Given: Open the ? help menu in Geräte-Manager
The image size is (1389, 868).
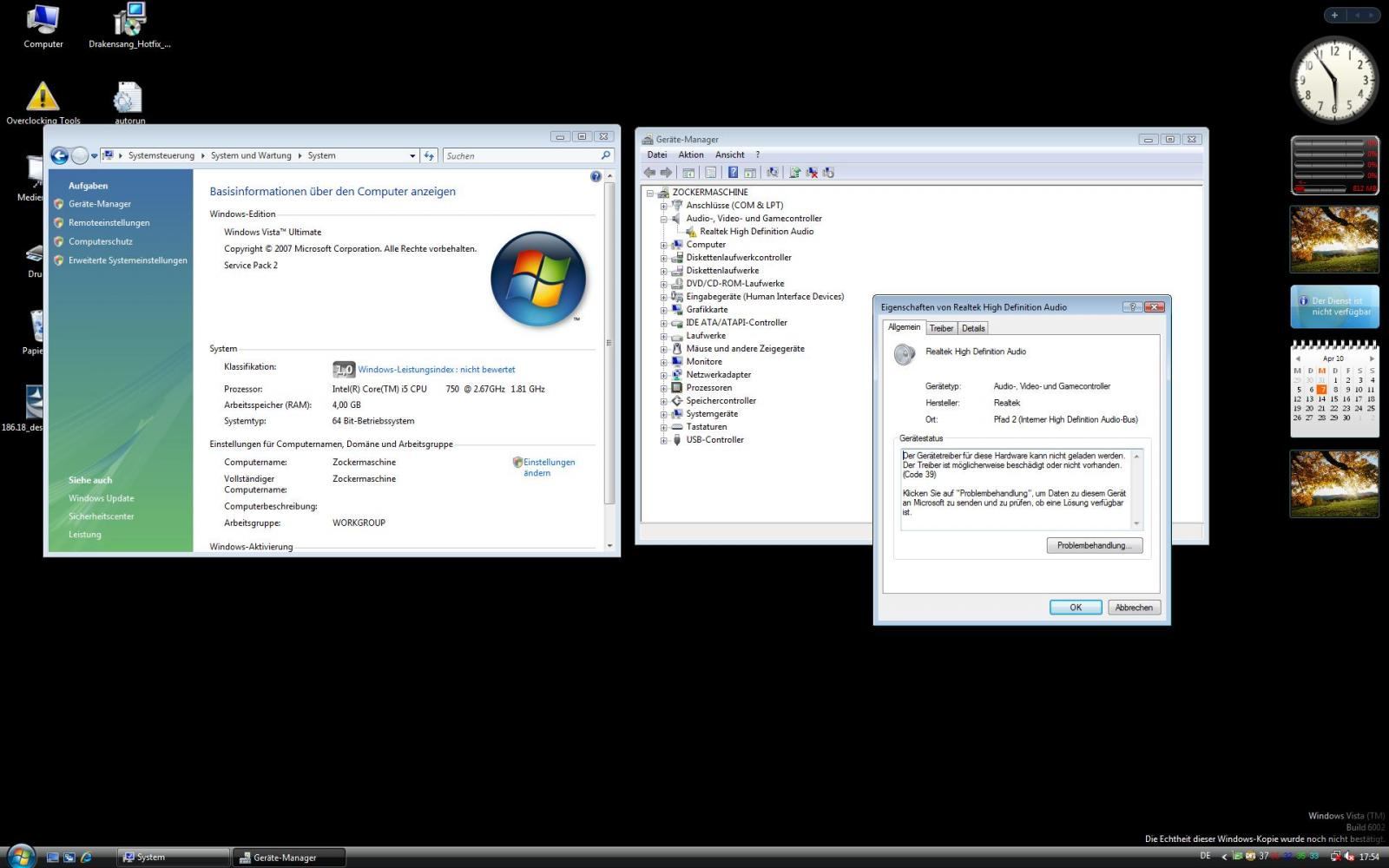Looking at the screenshot, I should click(757, 155).
